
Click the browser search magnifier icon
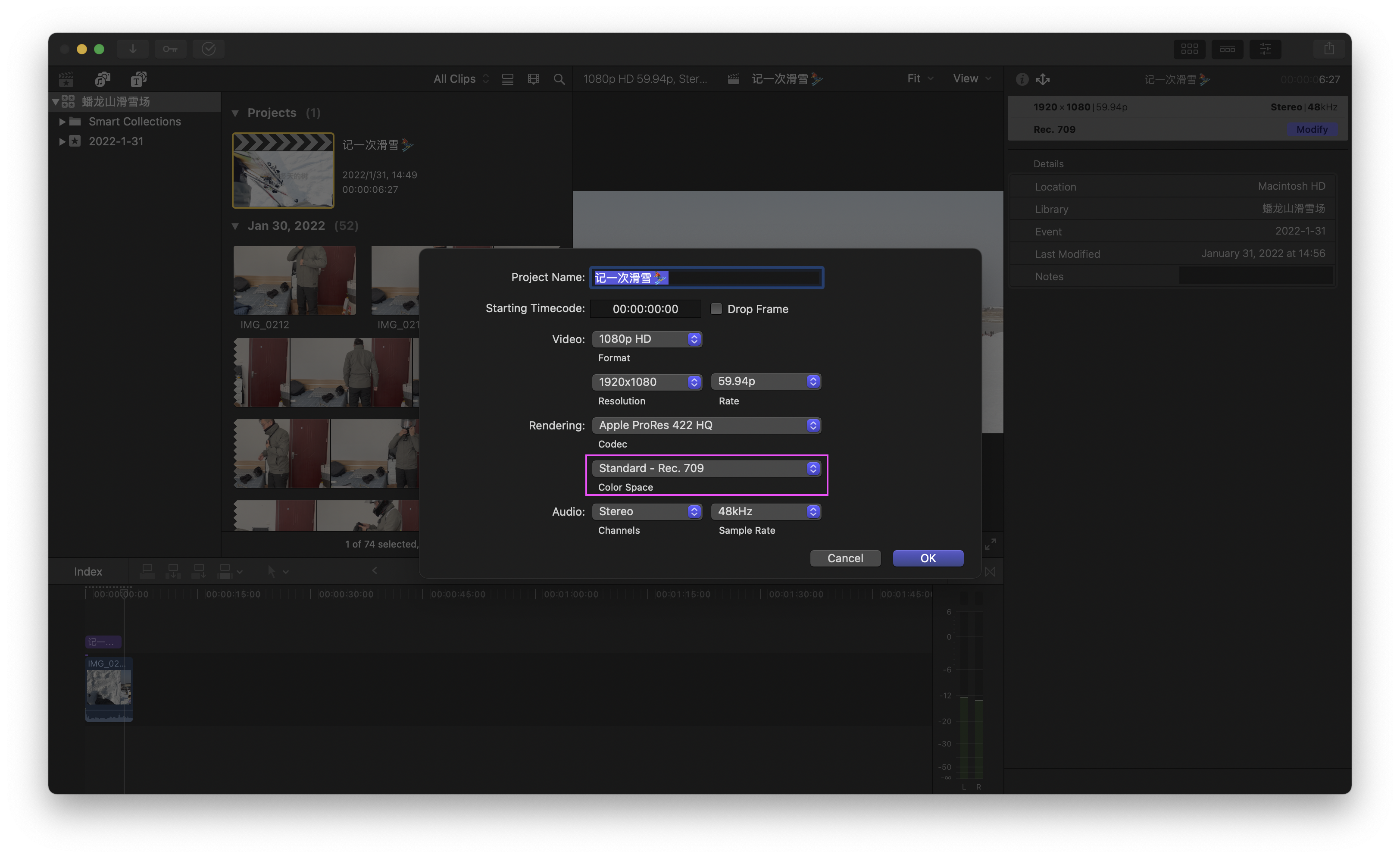(x=559, y=79)
